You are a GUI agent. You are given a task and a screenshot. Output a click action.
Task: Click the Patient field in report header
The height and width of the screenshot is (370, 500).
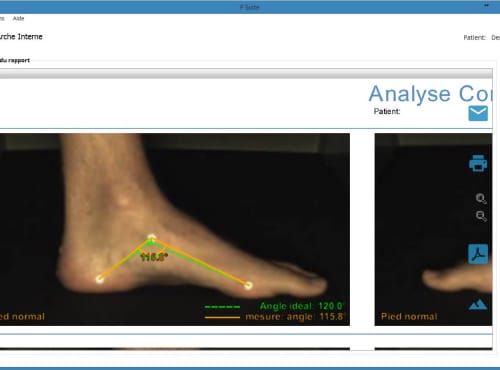[x=387, y=111]
